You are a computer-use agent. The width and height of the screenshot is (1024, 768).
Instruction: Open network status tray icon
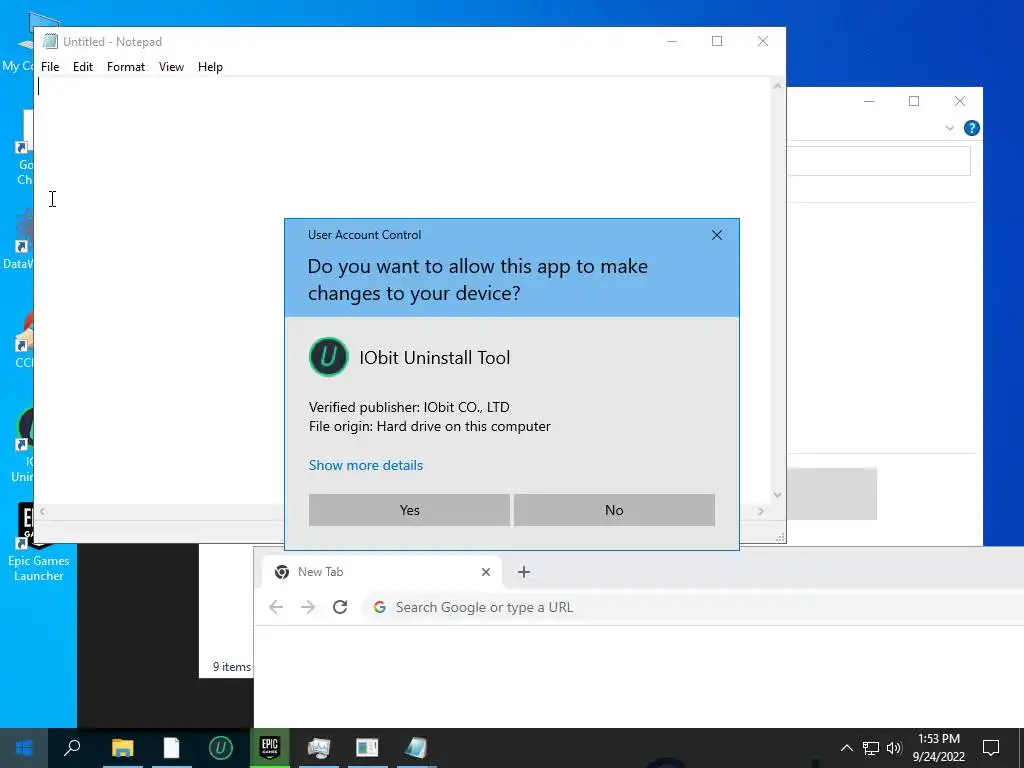click(x=871, y=748)
